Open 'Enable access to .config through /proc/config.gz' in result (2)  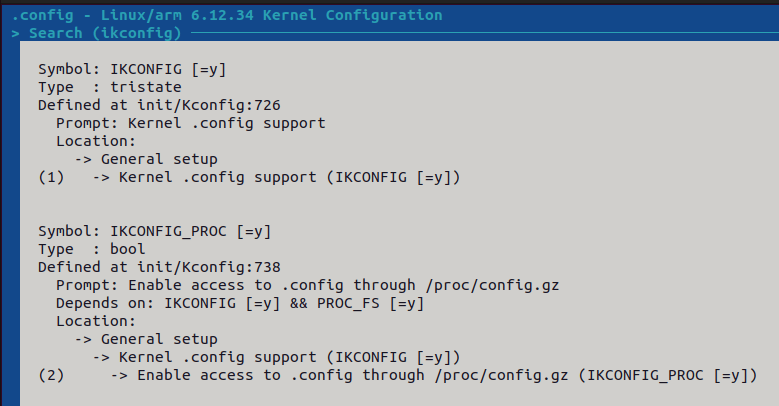(443, 375)
